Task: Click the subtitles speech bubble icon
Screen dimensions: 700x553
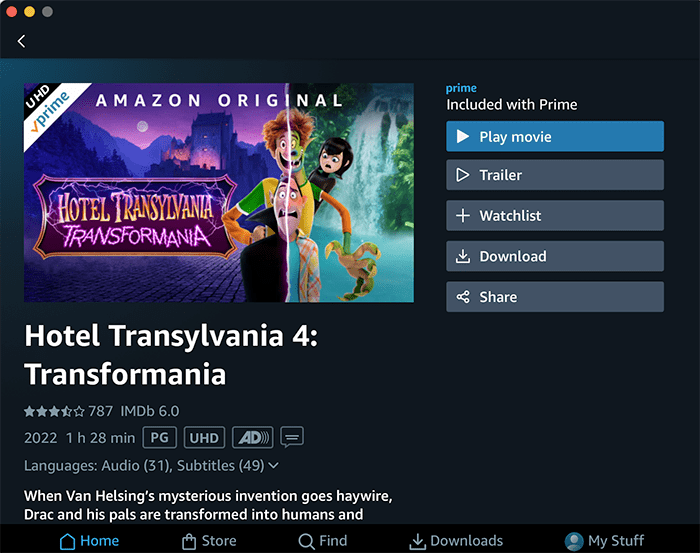Action: pos(292,437)
